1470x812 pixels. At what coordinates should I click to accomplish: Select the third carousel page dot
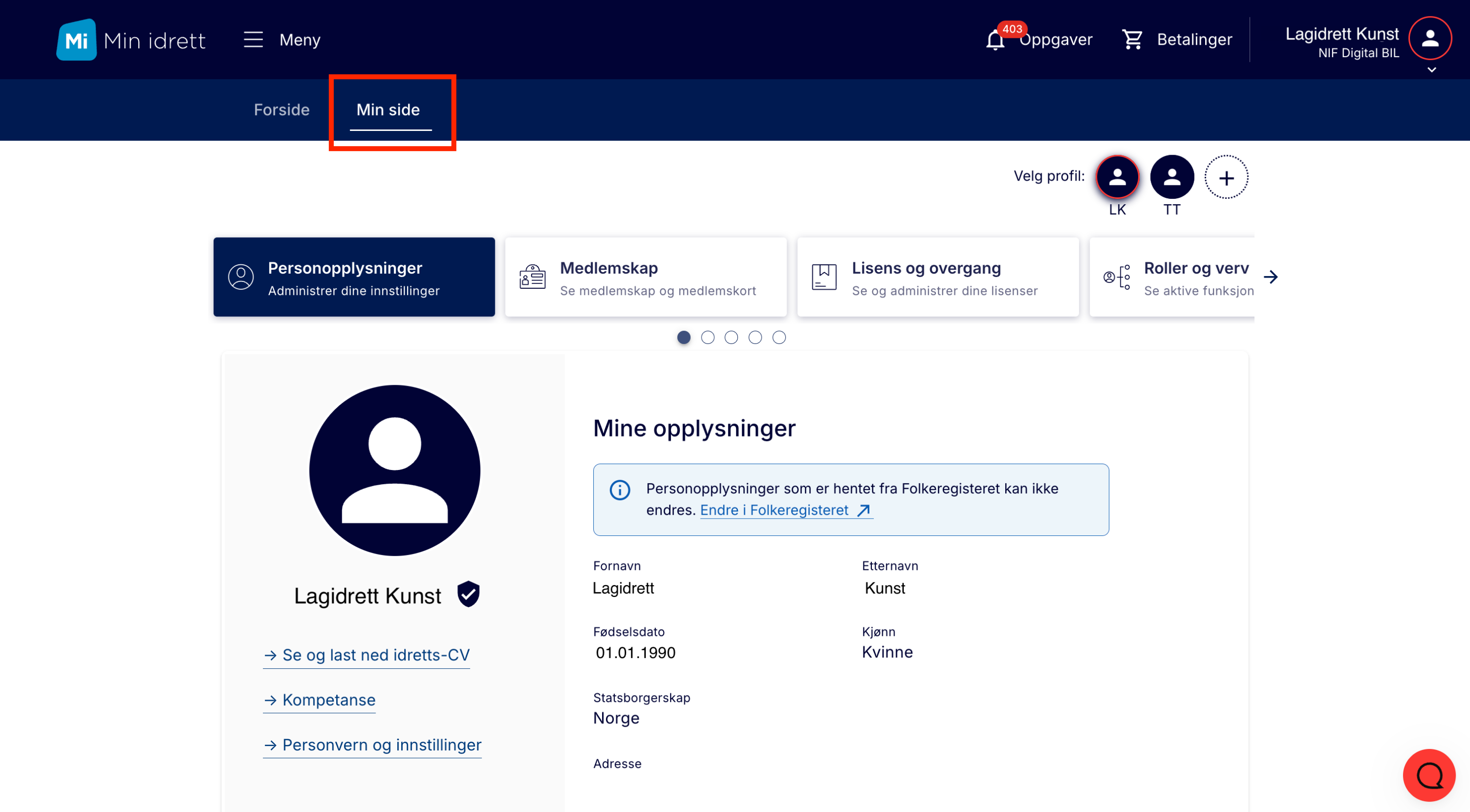(731, 337)
